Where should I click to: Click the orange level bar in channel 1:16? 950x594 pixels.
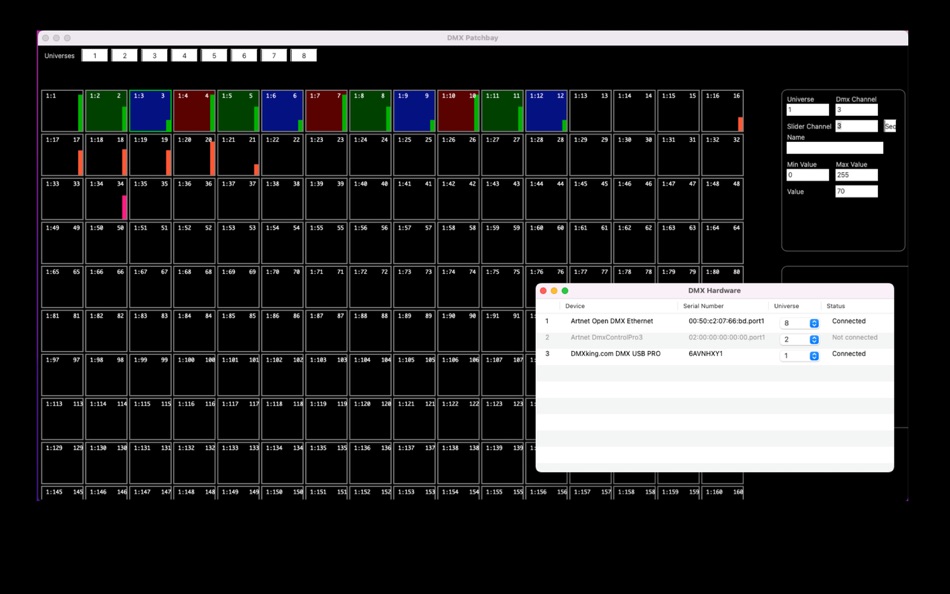pos(740,124)
